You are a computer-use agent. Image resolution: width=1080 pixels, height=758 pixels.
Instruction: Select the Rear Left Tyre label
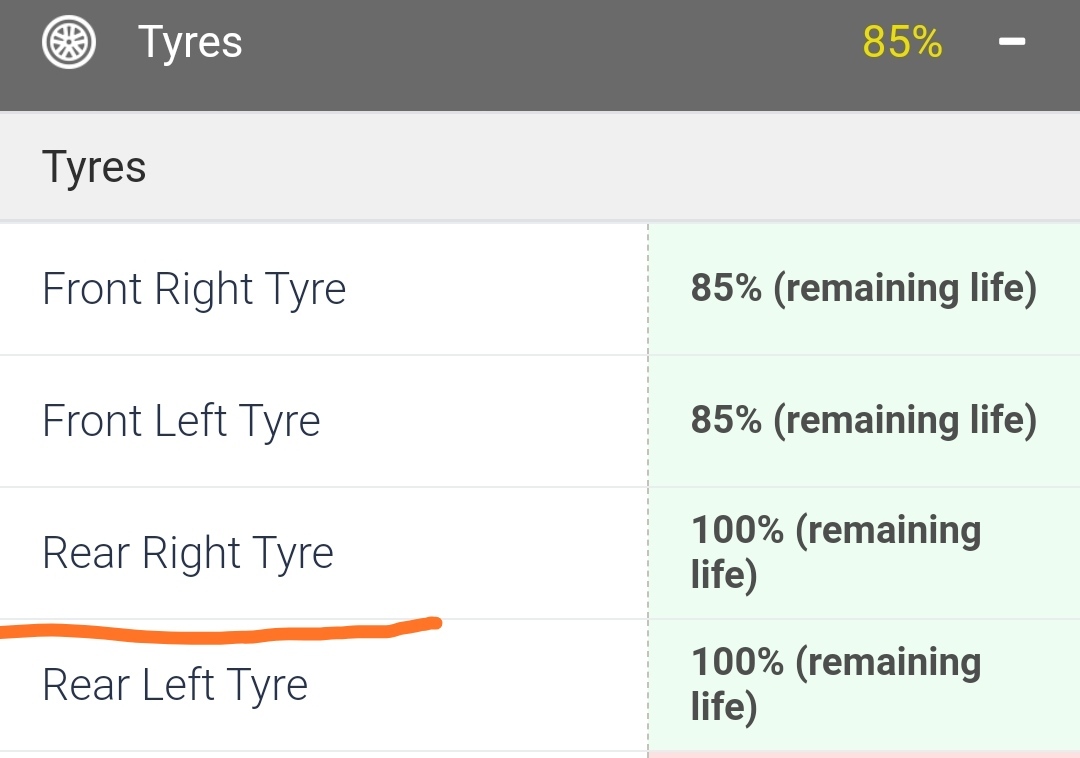[175, 685]
